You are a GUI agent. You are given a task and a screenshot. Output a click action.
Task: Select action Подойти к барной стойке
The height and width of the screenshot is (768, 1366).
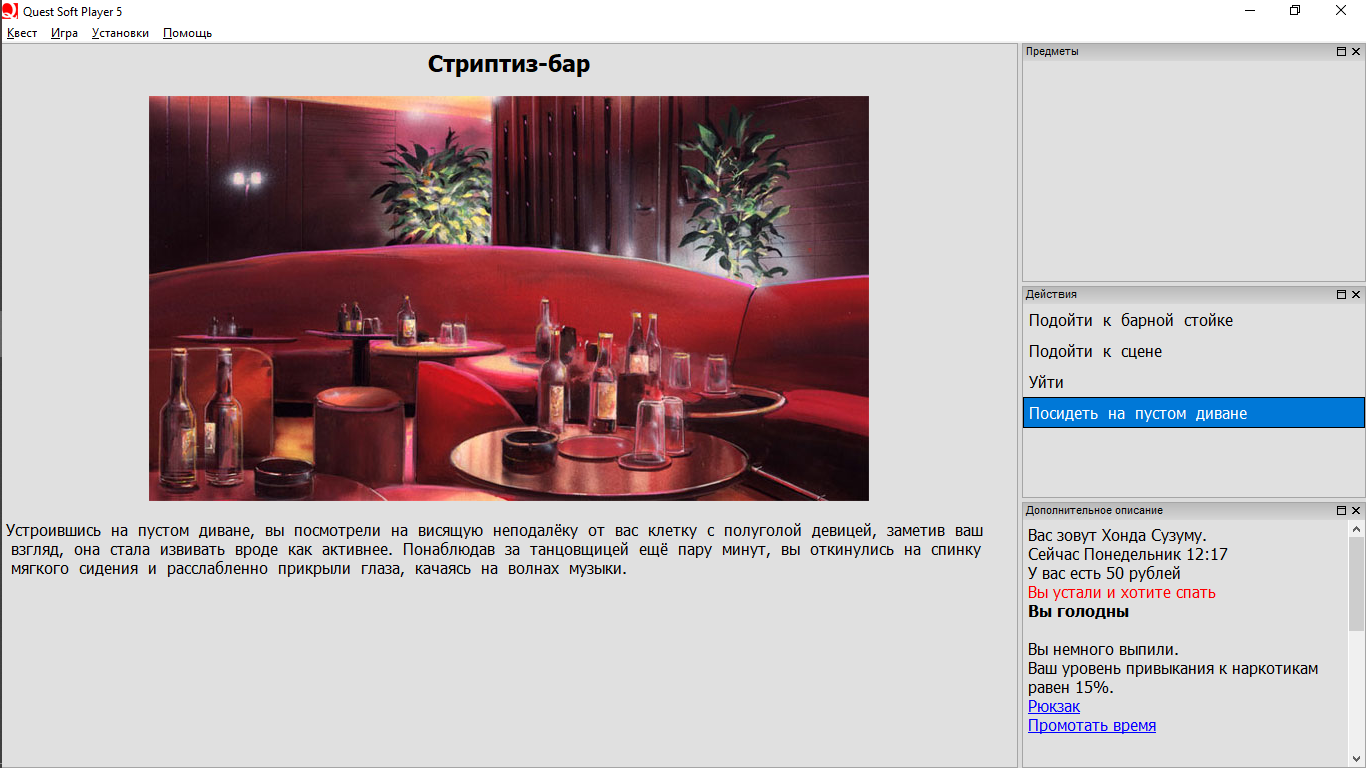point(1193,321)
